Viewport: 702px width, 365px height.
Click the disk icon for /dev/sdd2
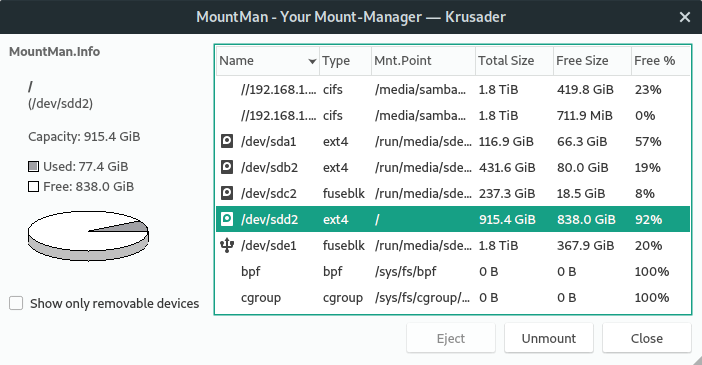point(227,219)
